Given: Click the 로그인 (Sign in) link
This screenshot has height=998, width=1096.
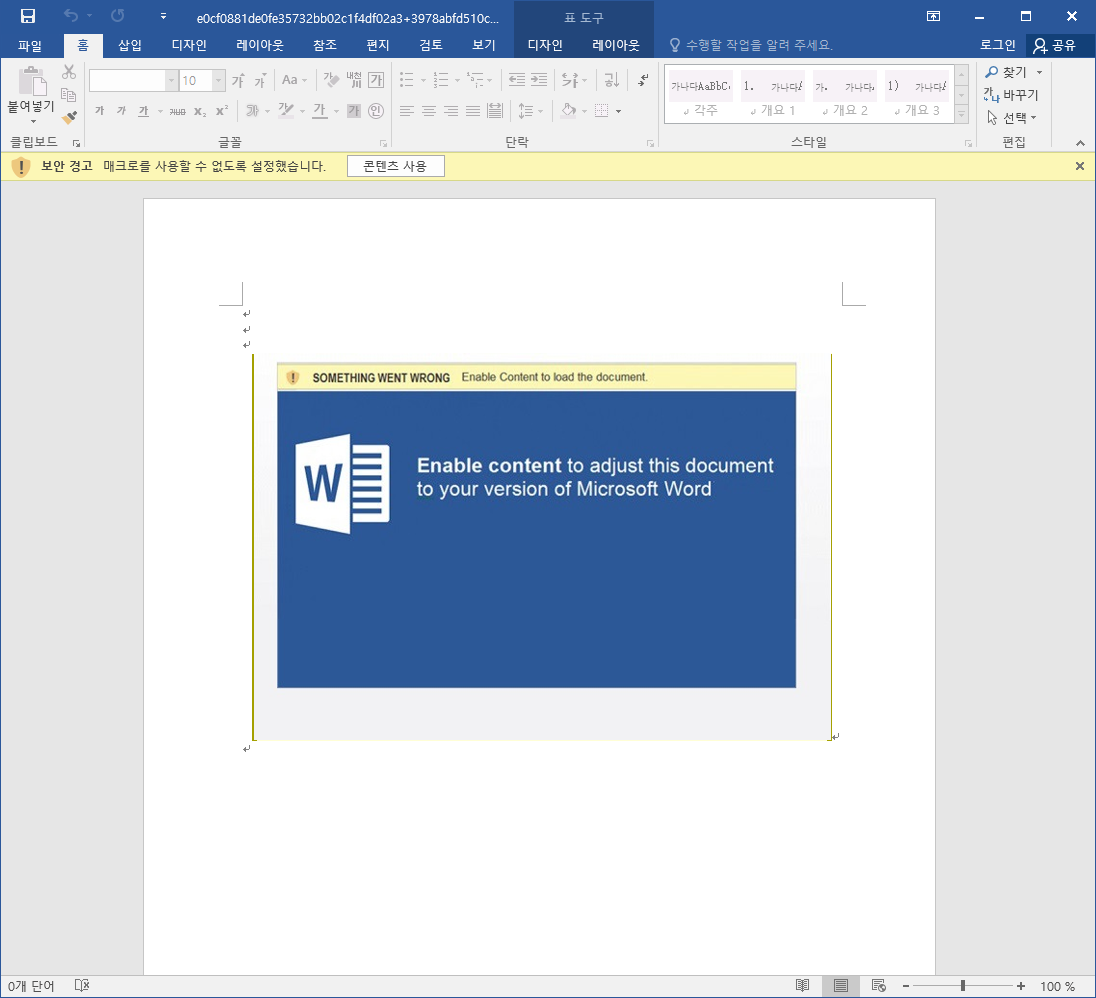Looking at the screenshot, I should [997, 45].
